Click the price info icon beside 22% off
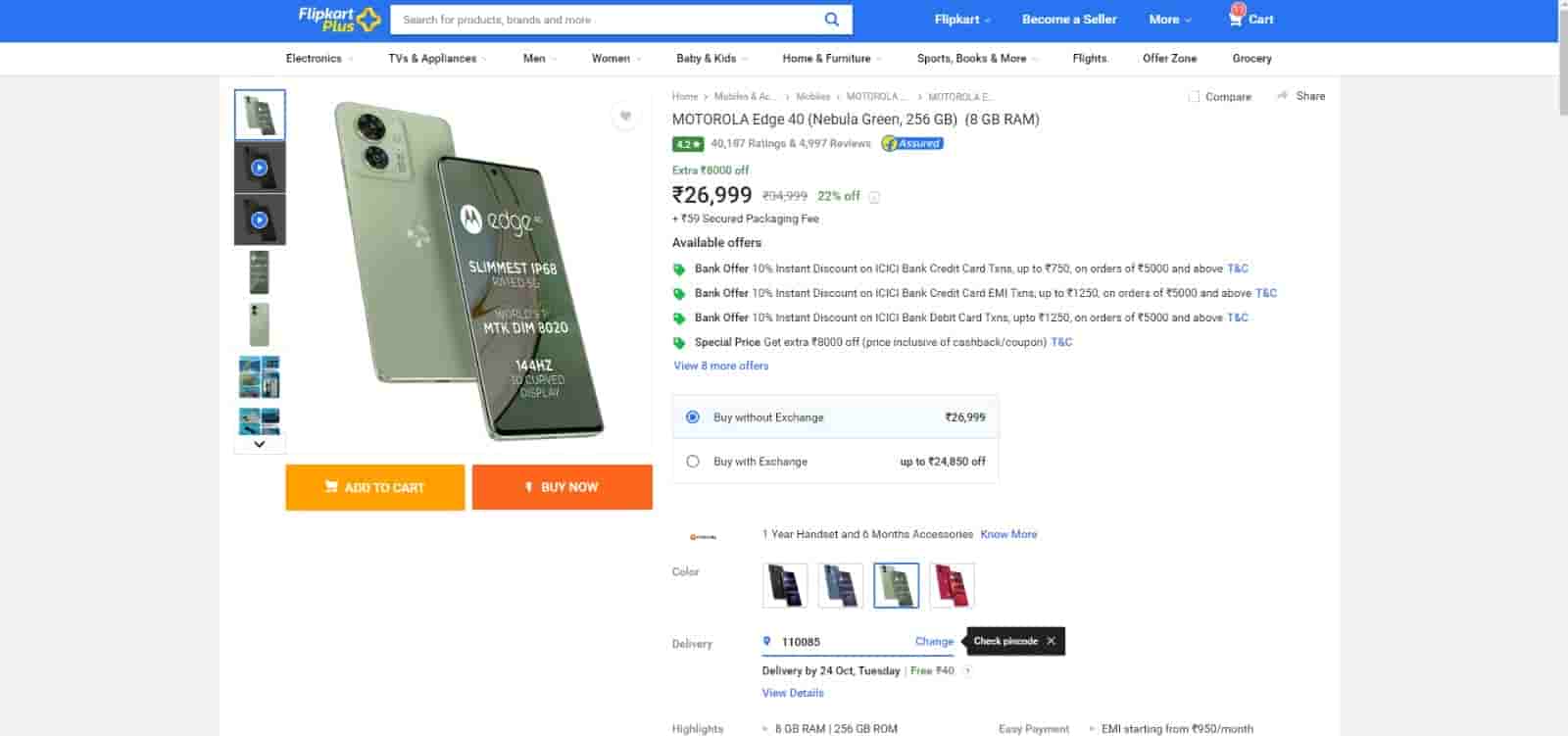1568x736 pixels. click(x=874, y=197)
